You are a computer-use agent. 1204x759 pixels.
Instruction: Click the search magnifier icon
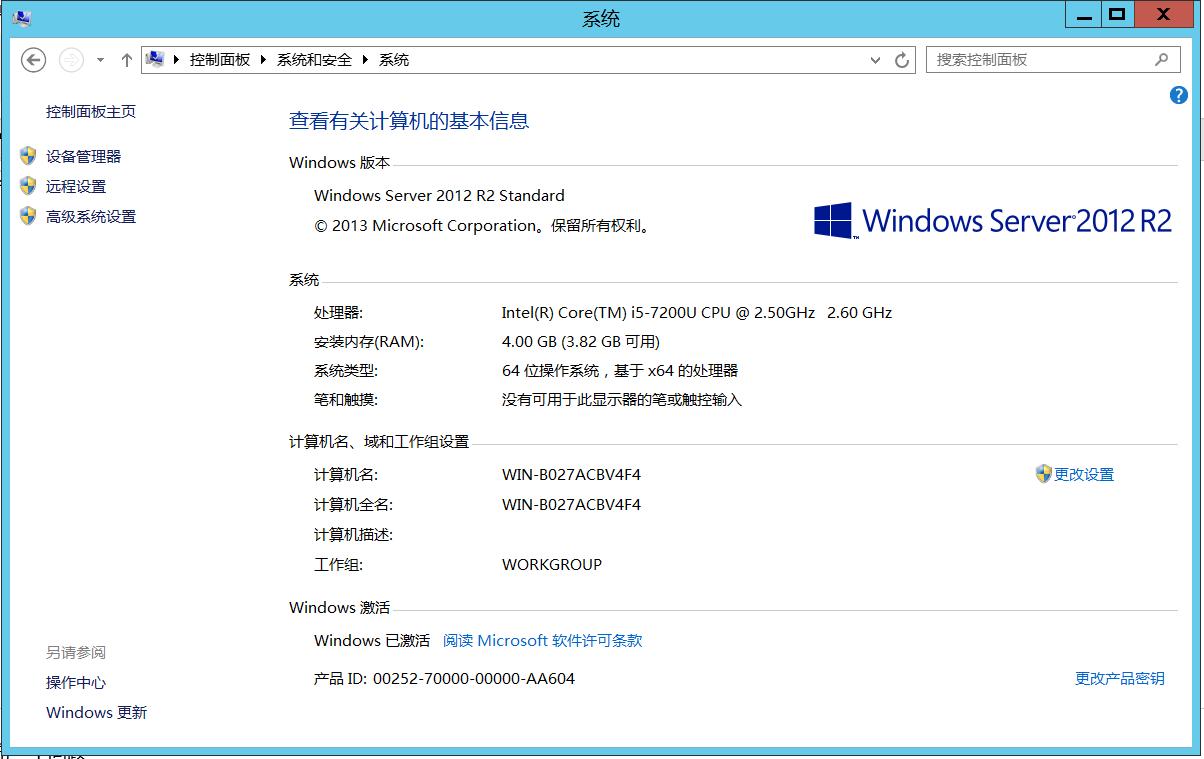[1161, 59]
